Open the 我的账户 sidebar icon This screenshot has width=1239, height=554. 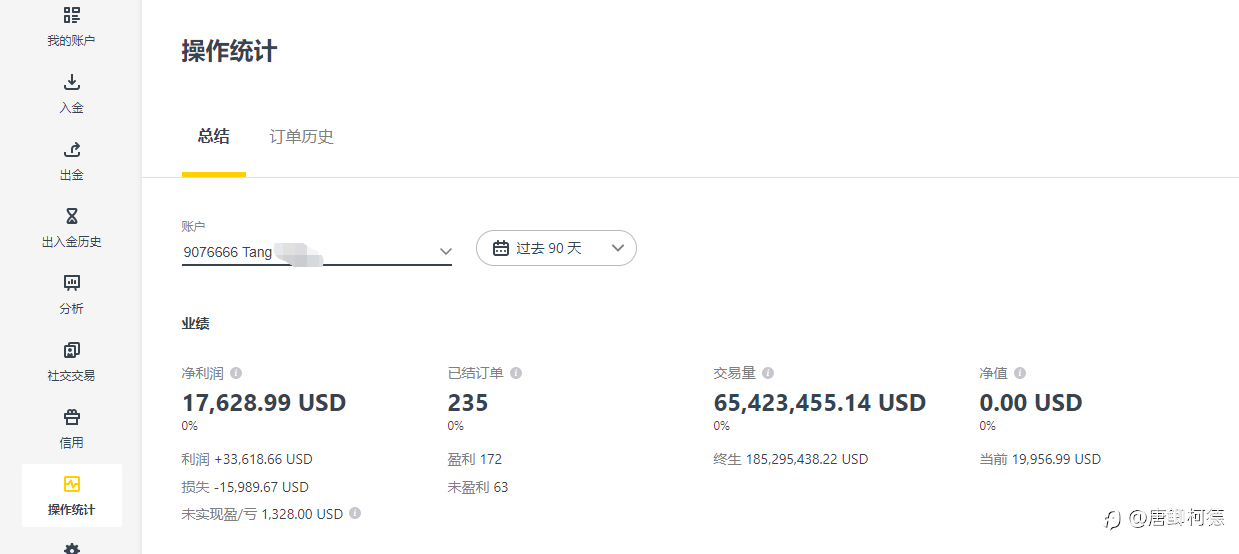pyautogui.click(x=71, y=15)
